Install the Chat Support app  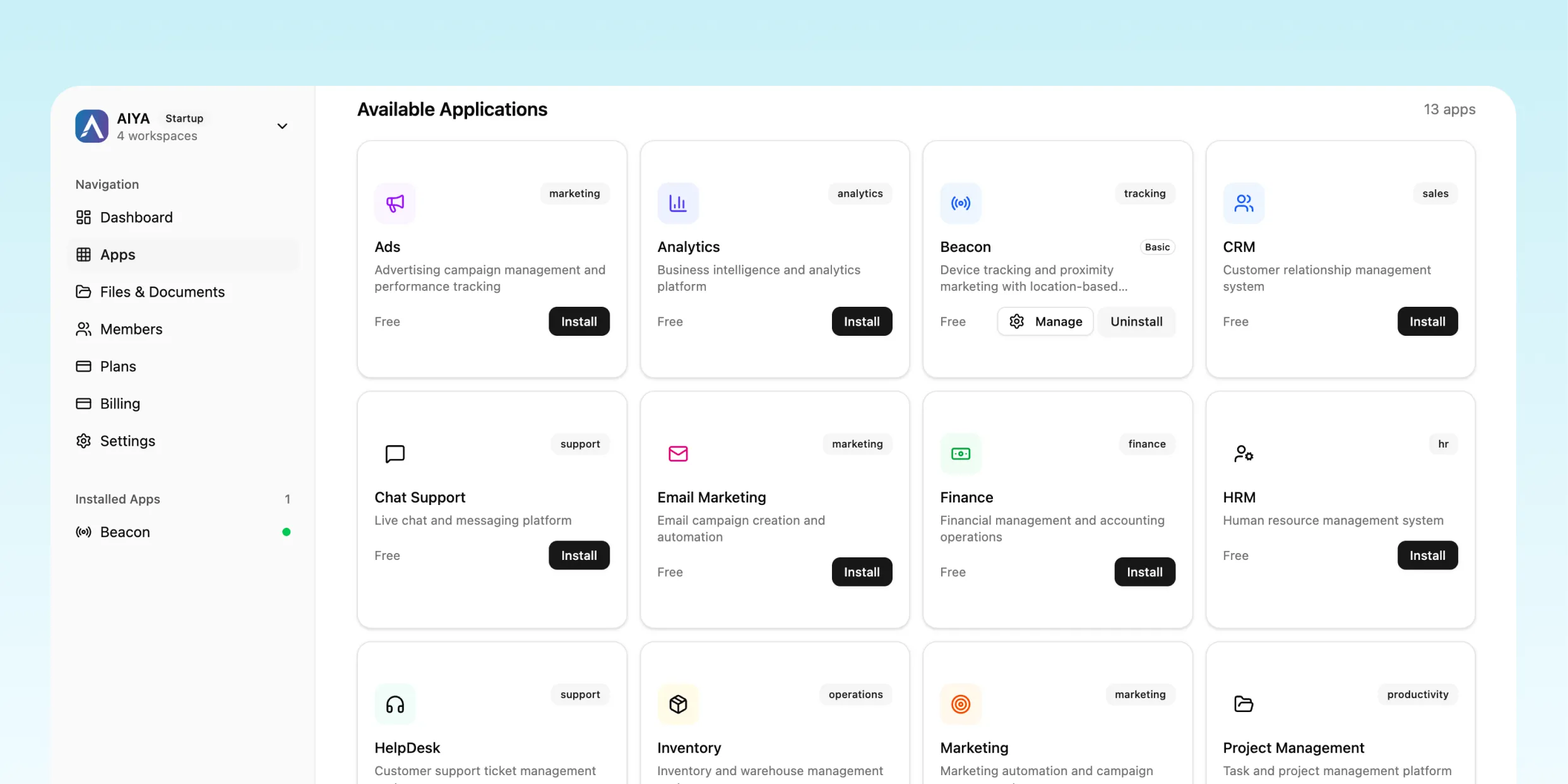[579, 555]
